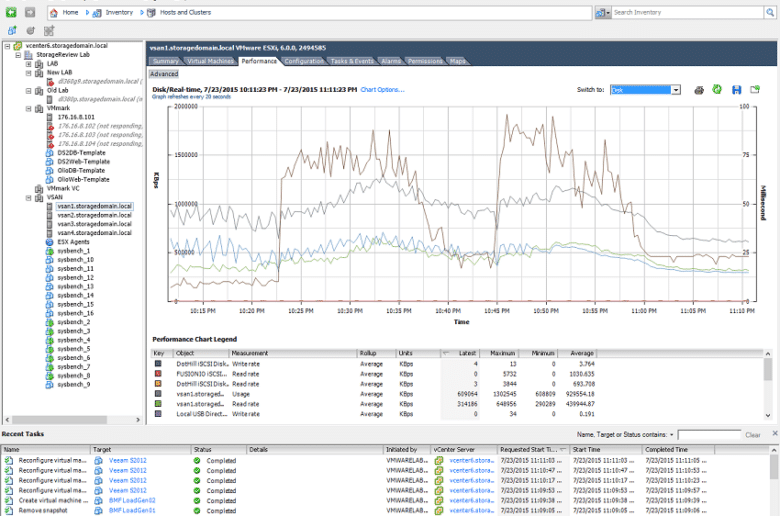This screenshot has height=516, width=780.
Task: Refresh the performance chart
Action: tap(717, 90)
